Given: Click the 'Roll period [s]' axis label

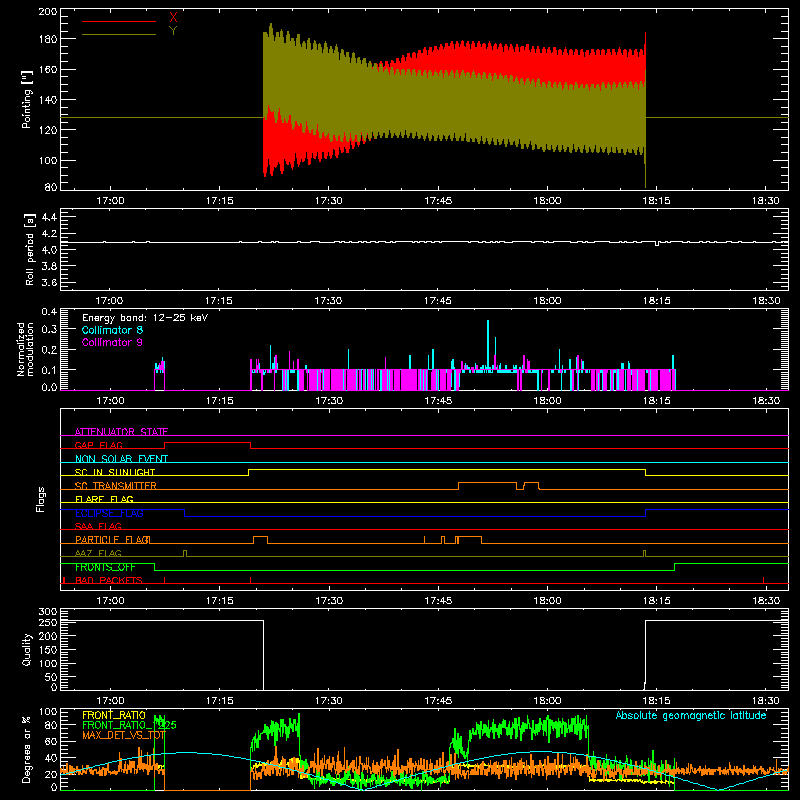Looking at the screenshot, I should tap(29, 249).
